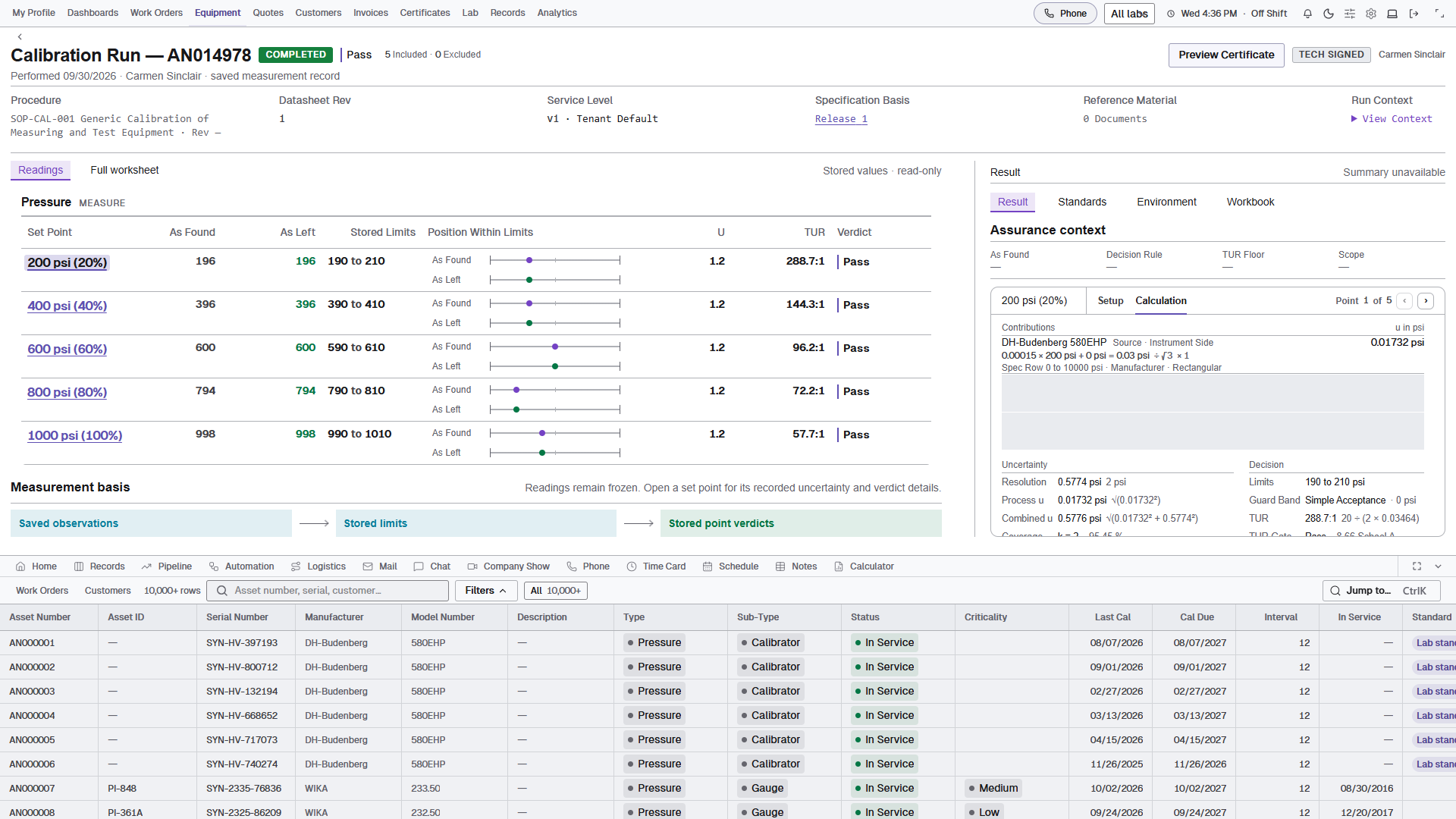The height and width of the screenshot is (819, 1456).
Task: Open the All labs selector
Action: pos(1129,14)
